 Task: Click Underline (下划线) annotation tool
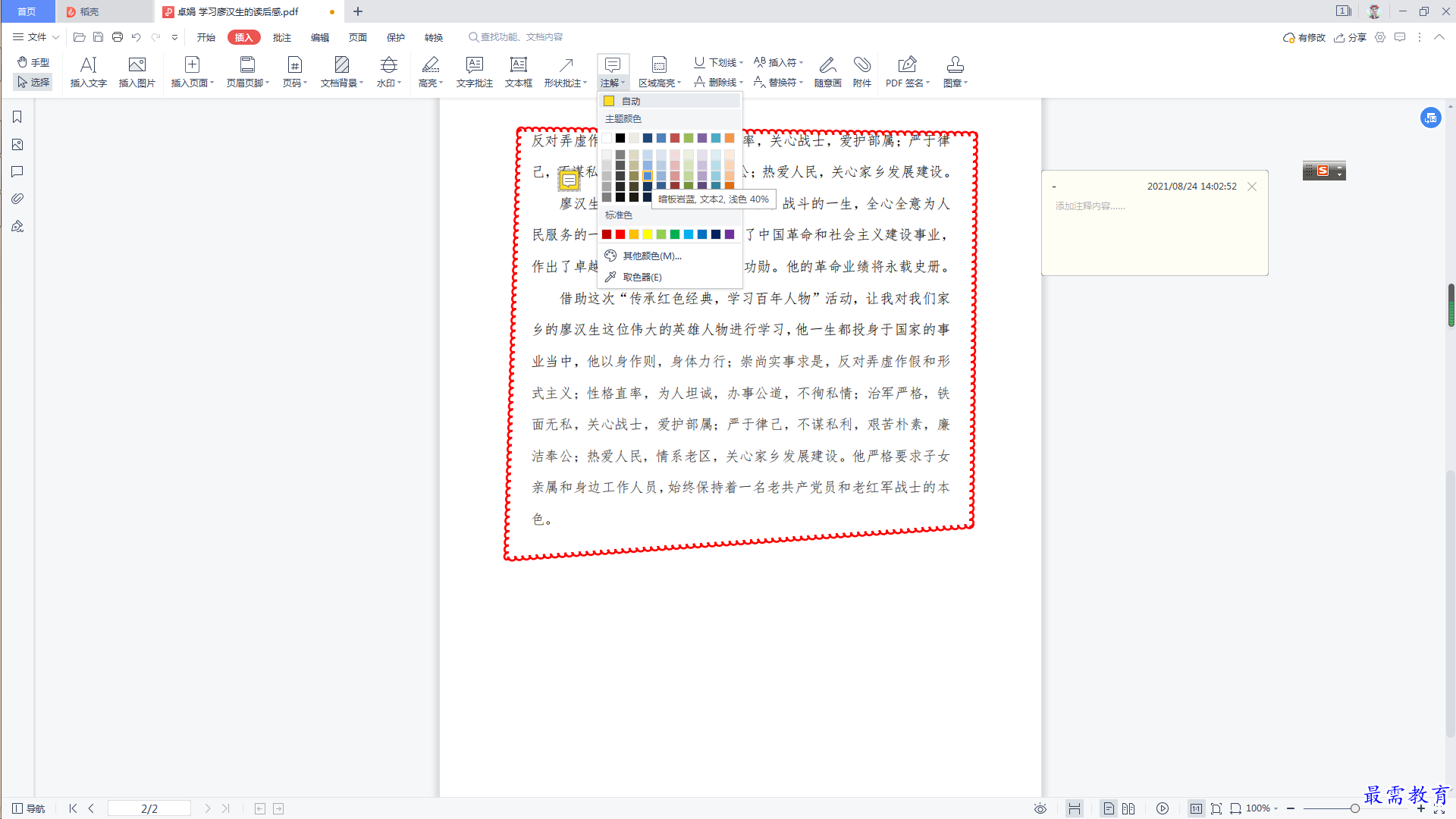(718, 62)
